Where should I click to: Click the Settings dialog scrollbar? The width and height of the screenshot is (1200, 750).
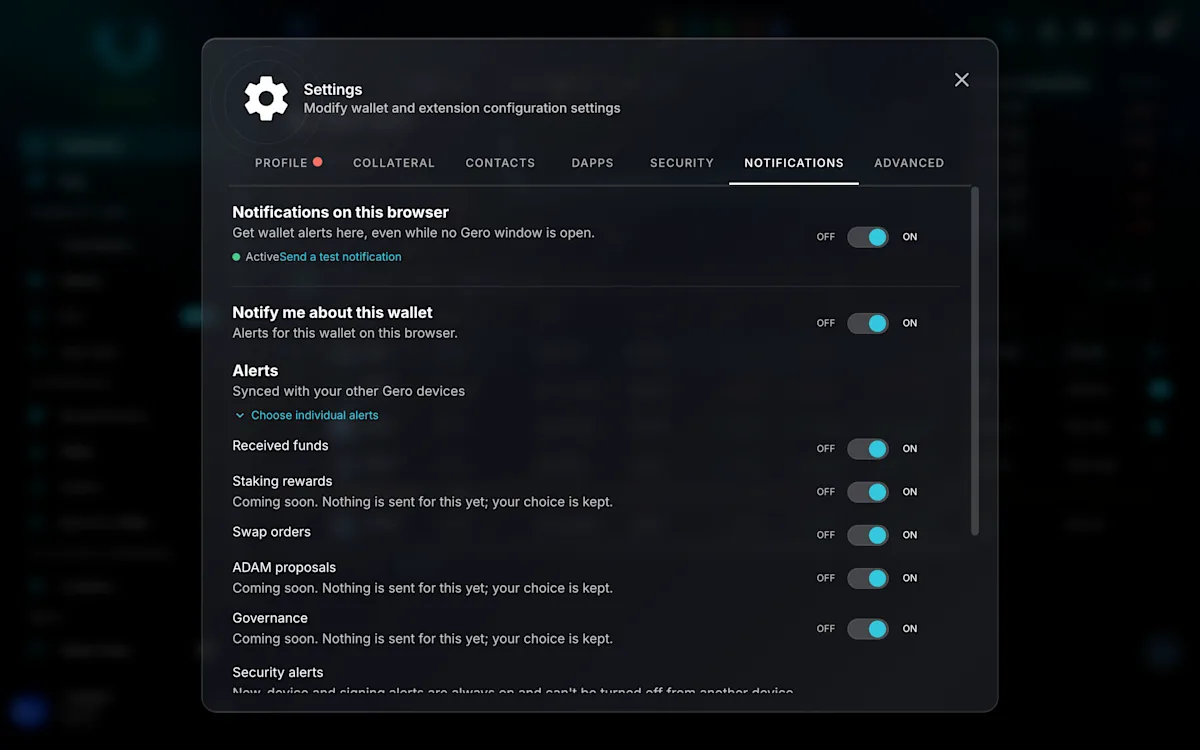coord(975,361)
